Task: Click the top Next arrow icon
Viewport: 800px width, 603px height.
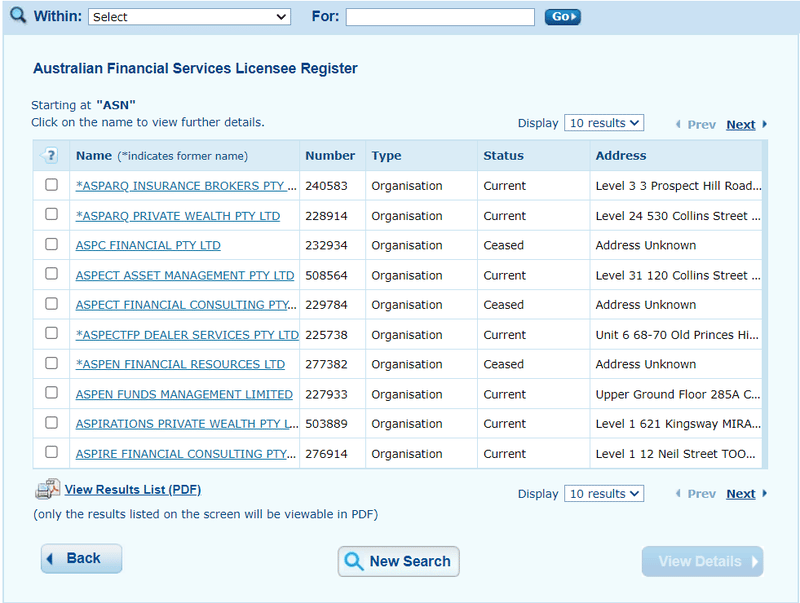Action: [x=764, y=124]
